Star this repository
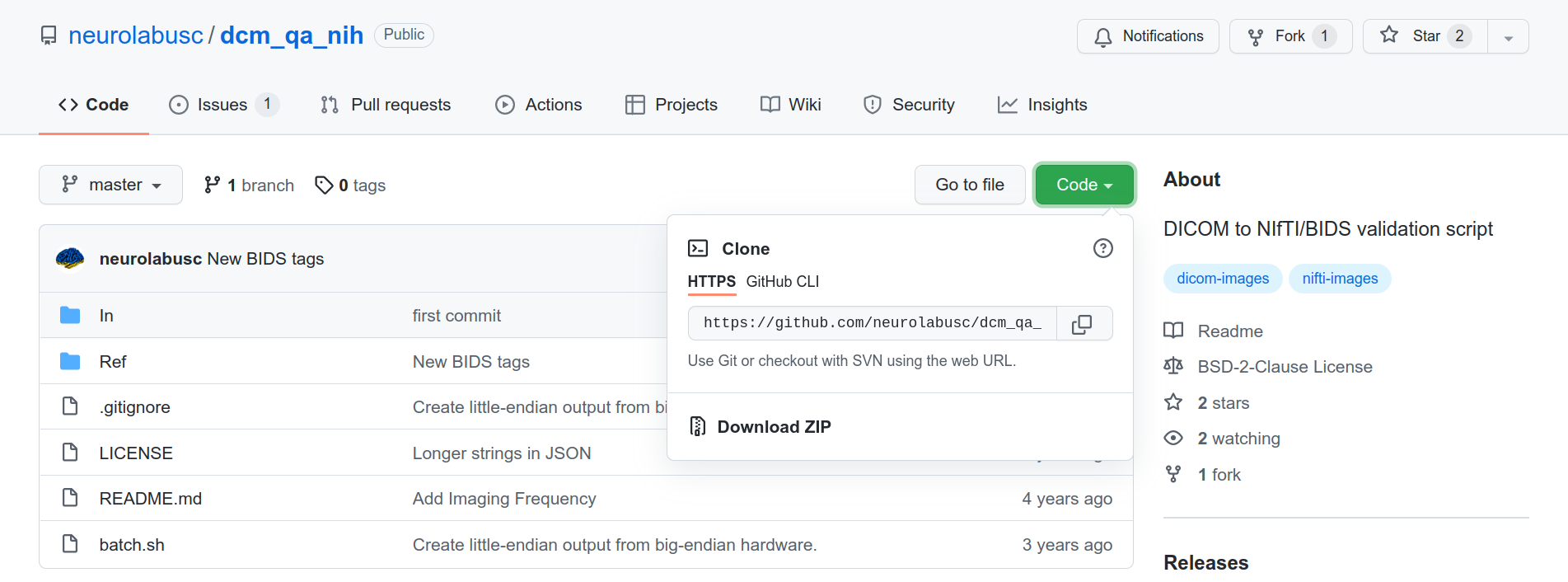The width and height of the screenshot is (1568, 582). 1425,36
